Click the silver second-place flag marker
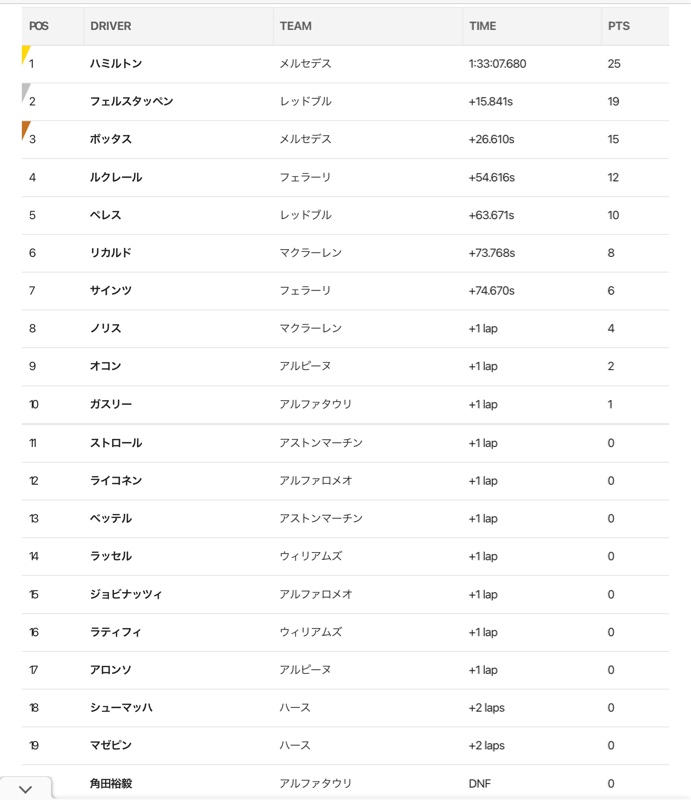This screenshot has width=691, height=800. click(26, 92)
